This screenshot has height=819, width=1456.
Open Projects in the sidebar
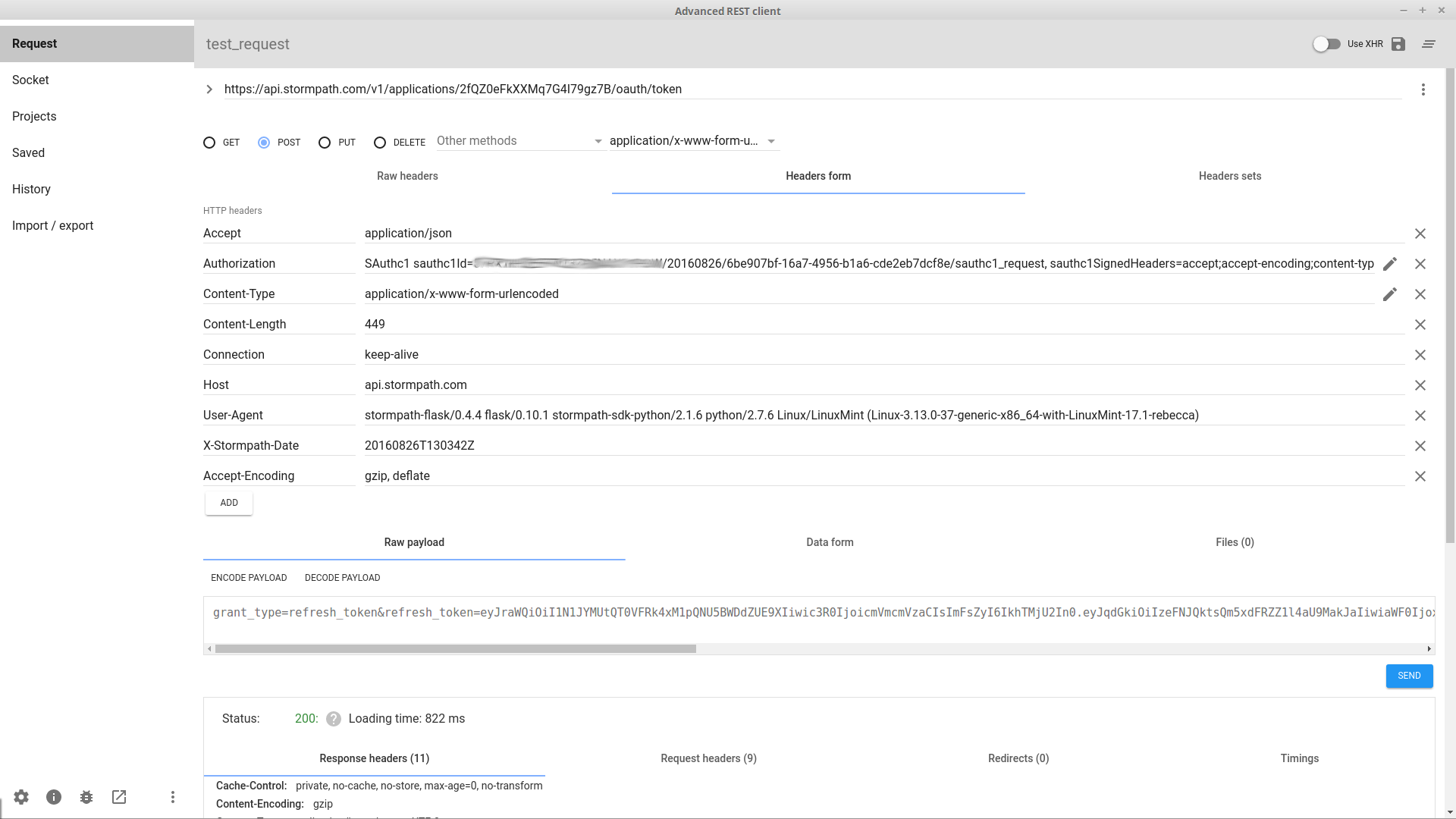pos(97,117)
